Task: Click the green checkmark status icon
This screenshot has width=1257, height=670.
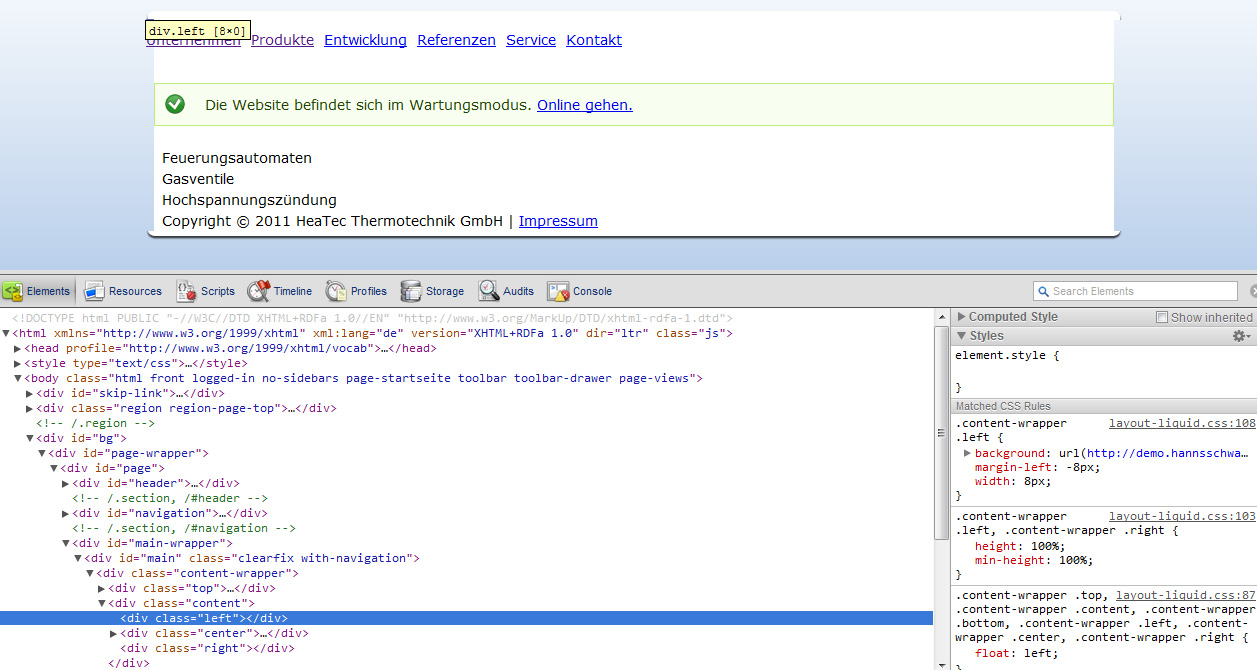Action: click(x=175, y=104)
